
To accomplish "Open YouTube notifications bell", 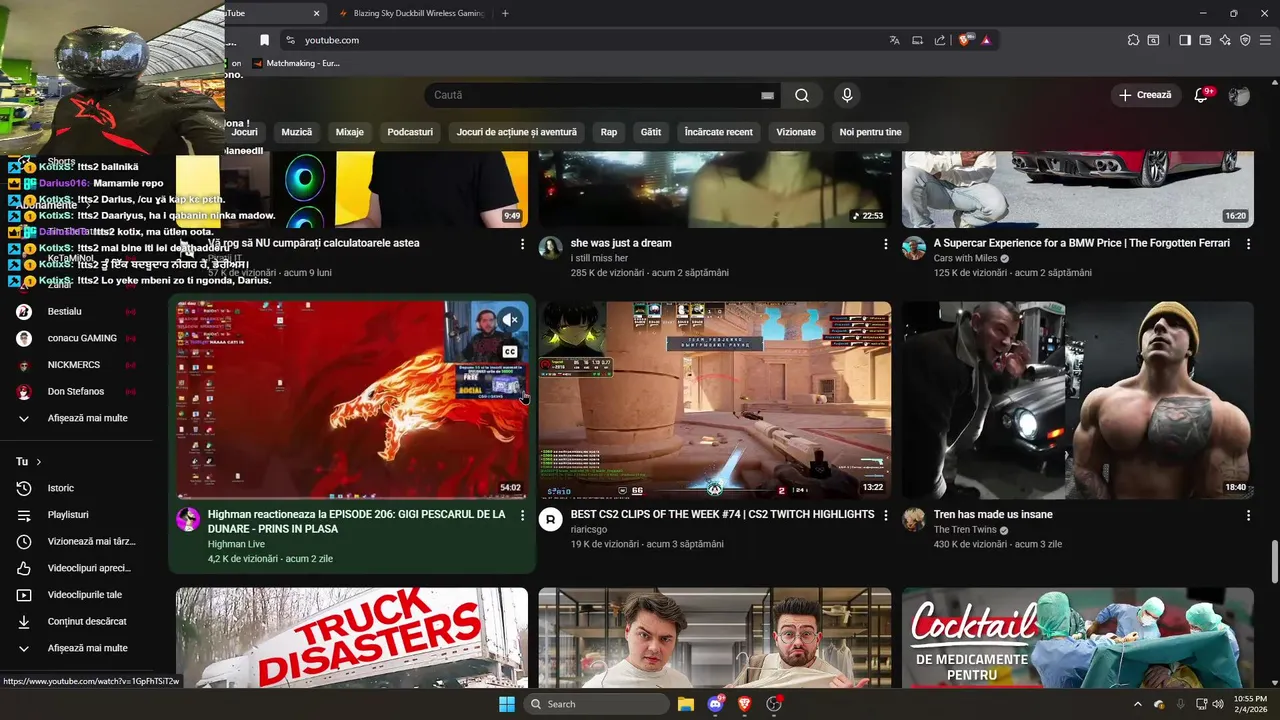I will pyautogui.click(x=1201, y=95).
